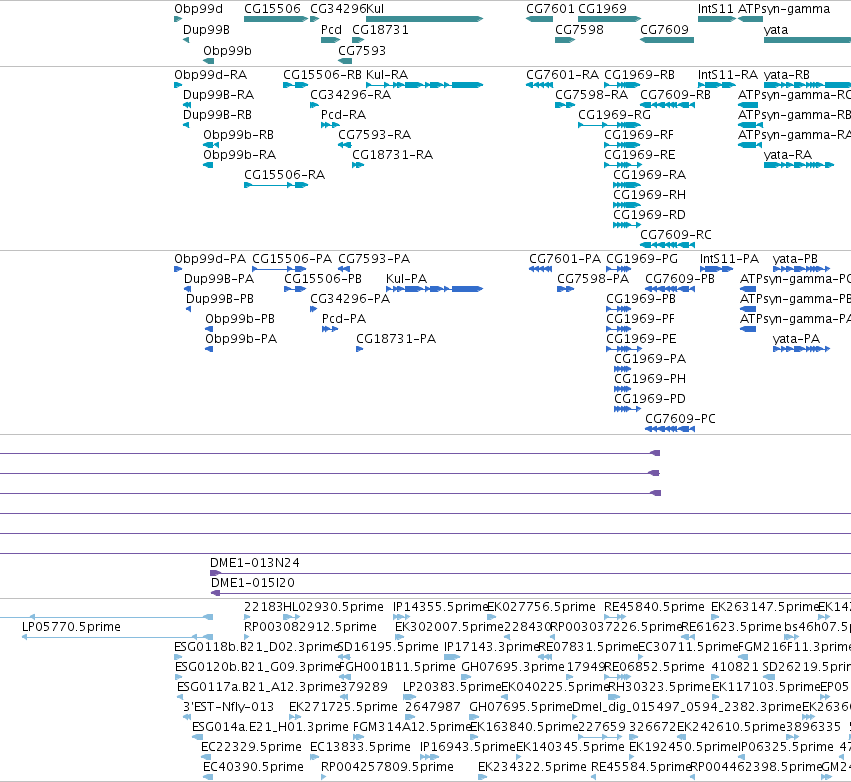851x782 pixels.
Task: Select EST RP004257809.5prime
Action: [323, 777]
